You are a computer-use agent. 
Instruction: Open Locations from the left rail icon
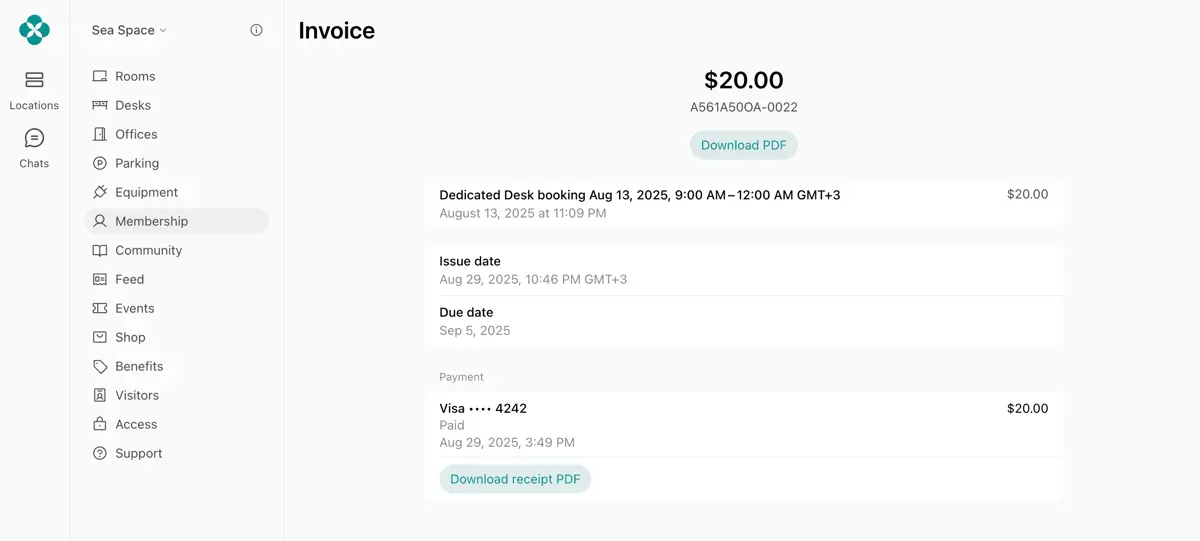[x=34, y=80]
